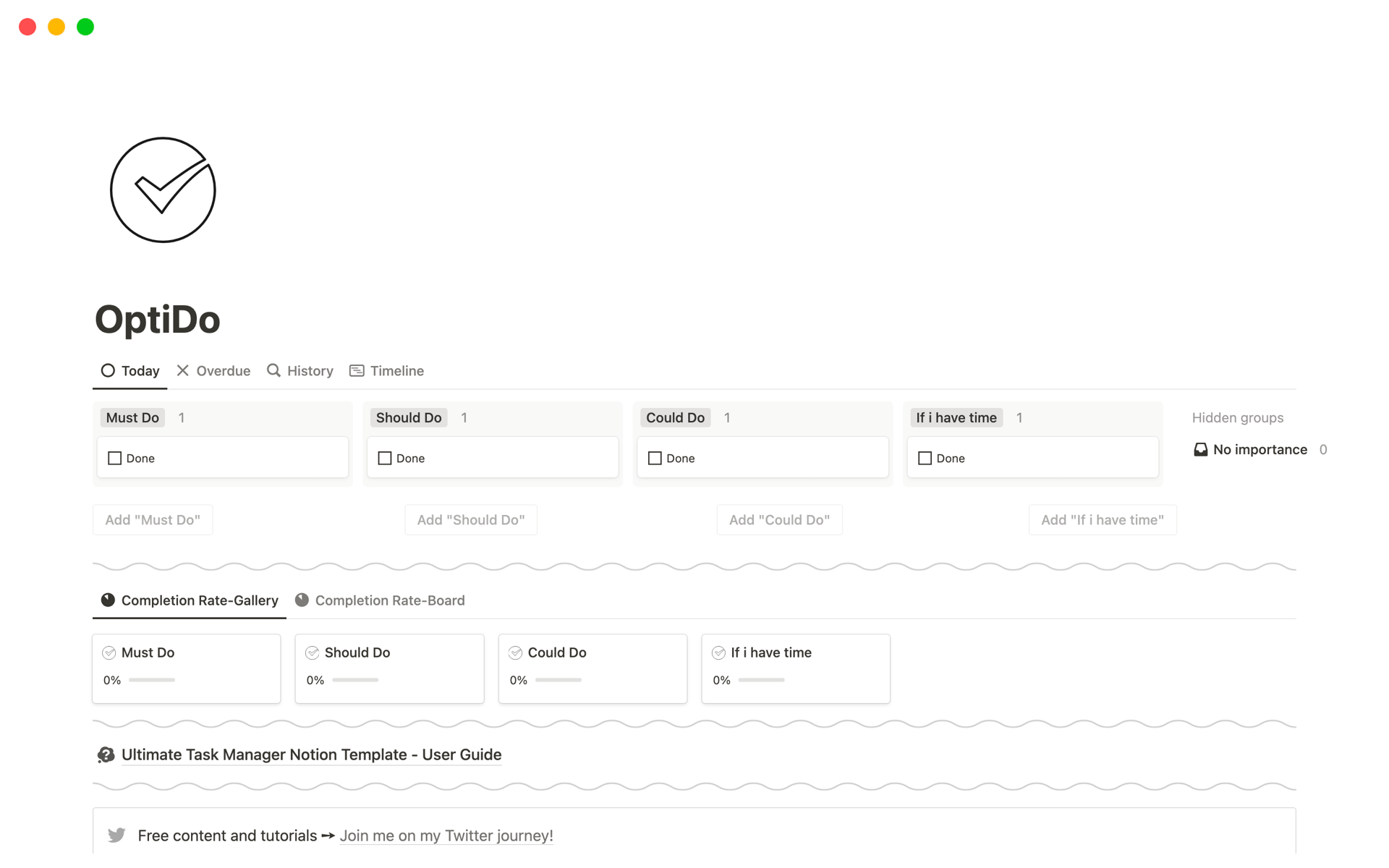The height and width of the screenshot is (868, 1389).
Task: Expand the No importance hidden group
Action: [x=1258, y=449]
